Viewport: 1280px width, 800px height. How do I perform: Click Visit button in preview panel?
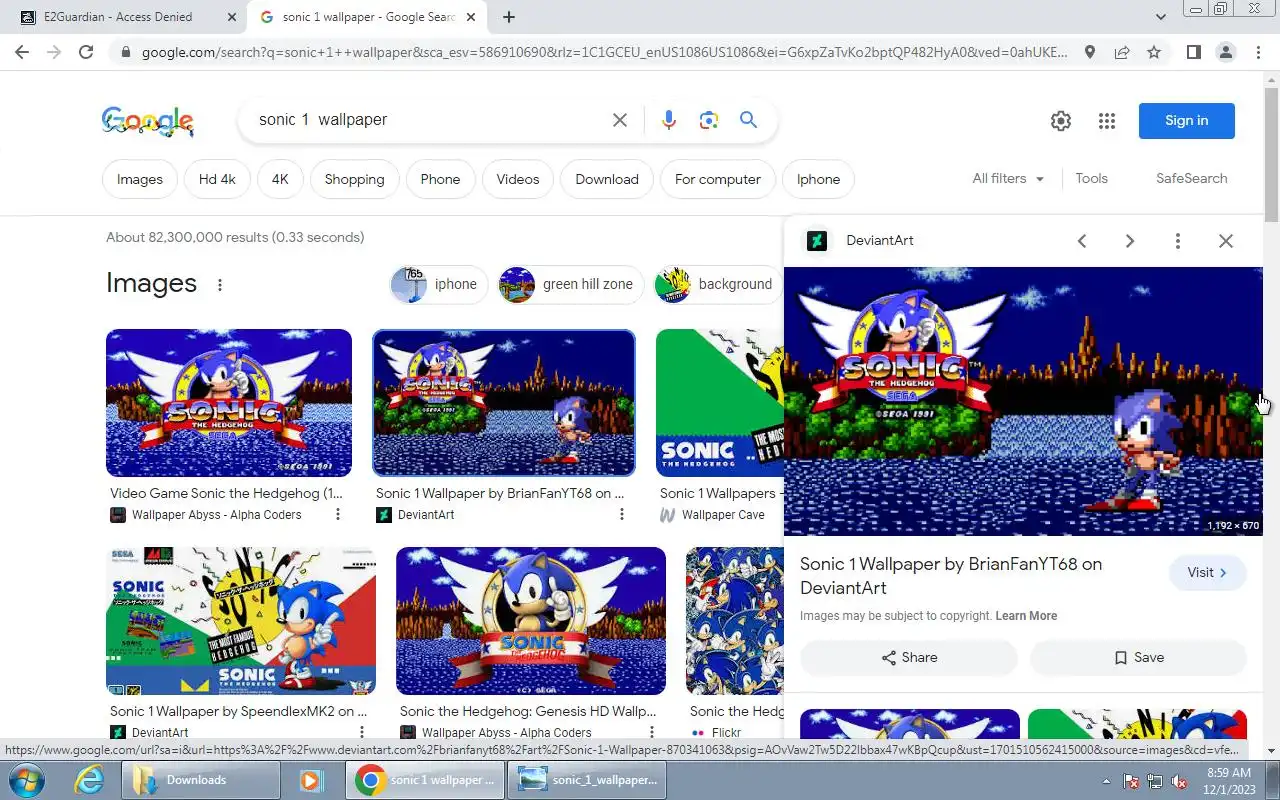pyautogui.click(x=1207, y=573)
